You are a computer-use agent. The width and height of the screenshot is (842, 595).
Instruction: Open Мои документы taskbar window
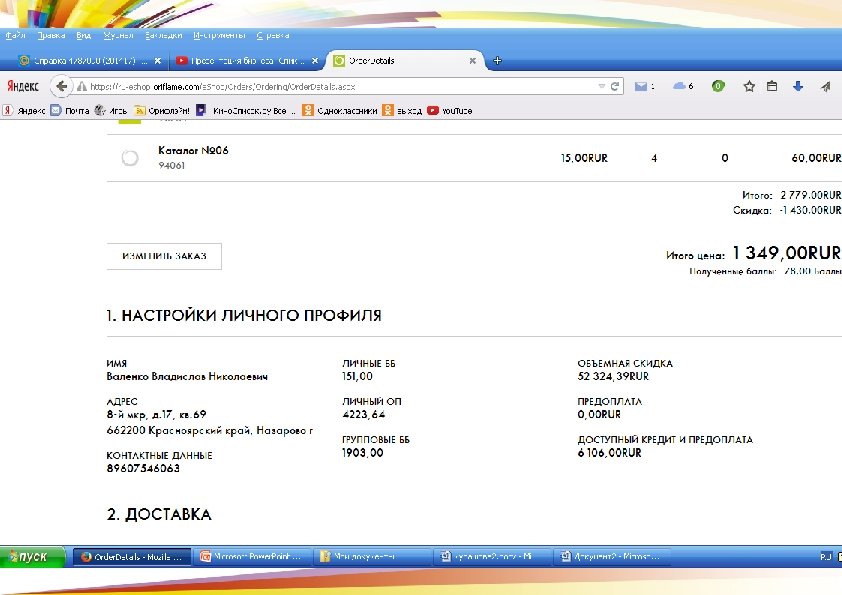[373, 557]
